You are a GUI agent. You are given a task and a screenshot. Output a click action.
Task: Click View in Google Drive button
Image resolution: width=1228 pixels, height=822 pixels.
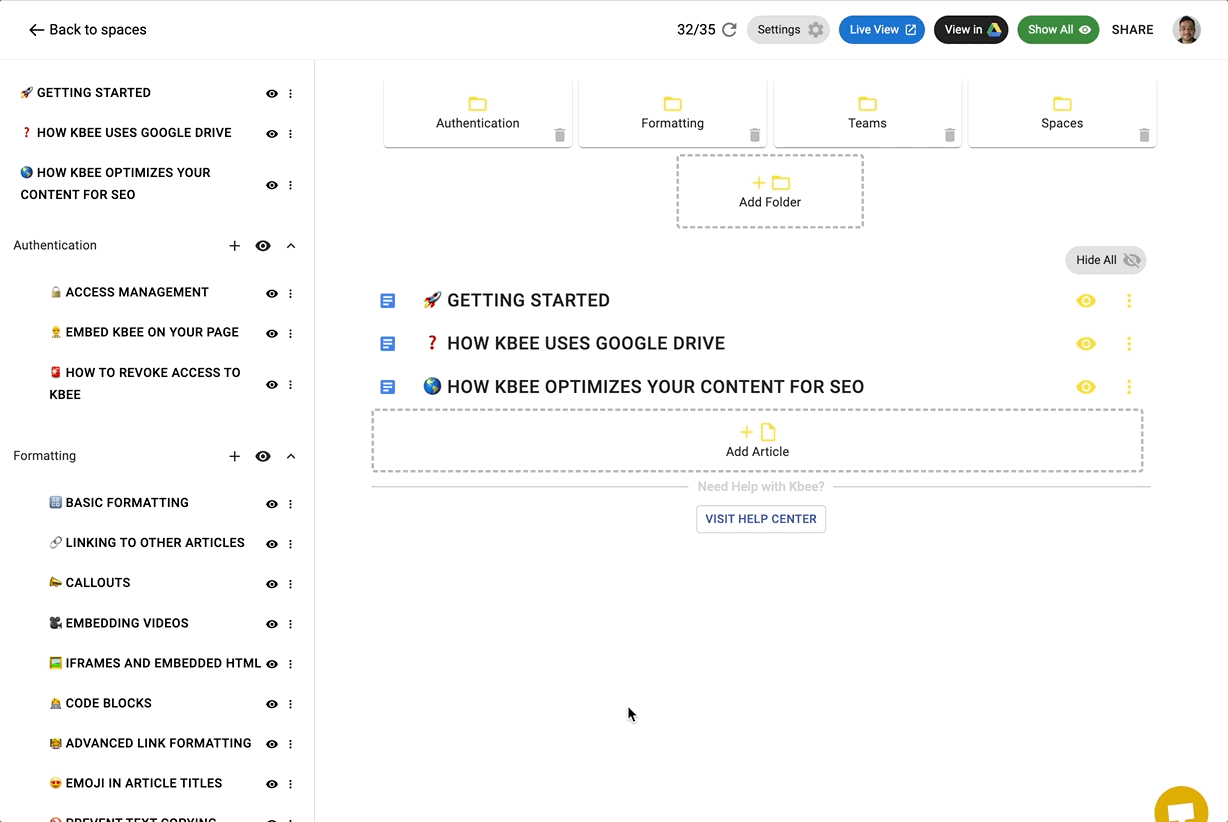(x=971, y=30)
